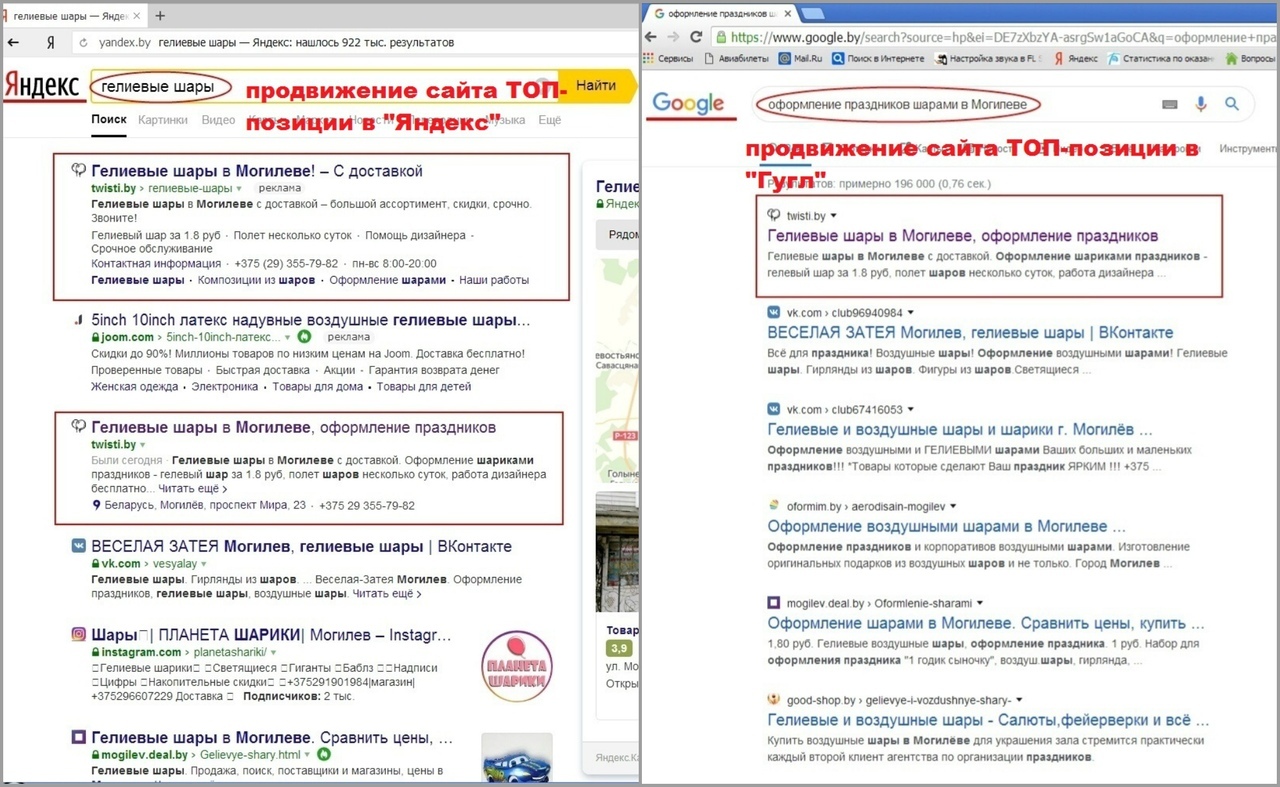The image size is (1280, 787).
Task: Open Google result 'Гелиевые и воздушные шары и шарики г. Могилёв'
Action: pos(960,429)
